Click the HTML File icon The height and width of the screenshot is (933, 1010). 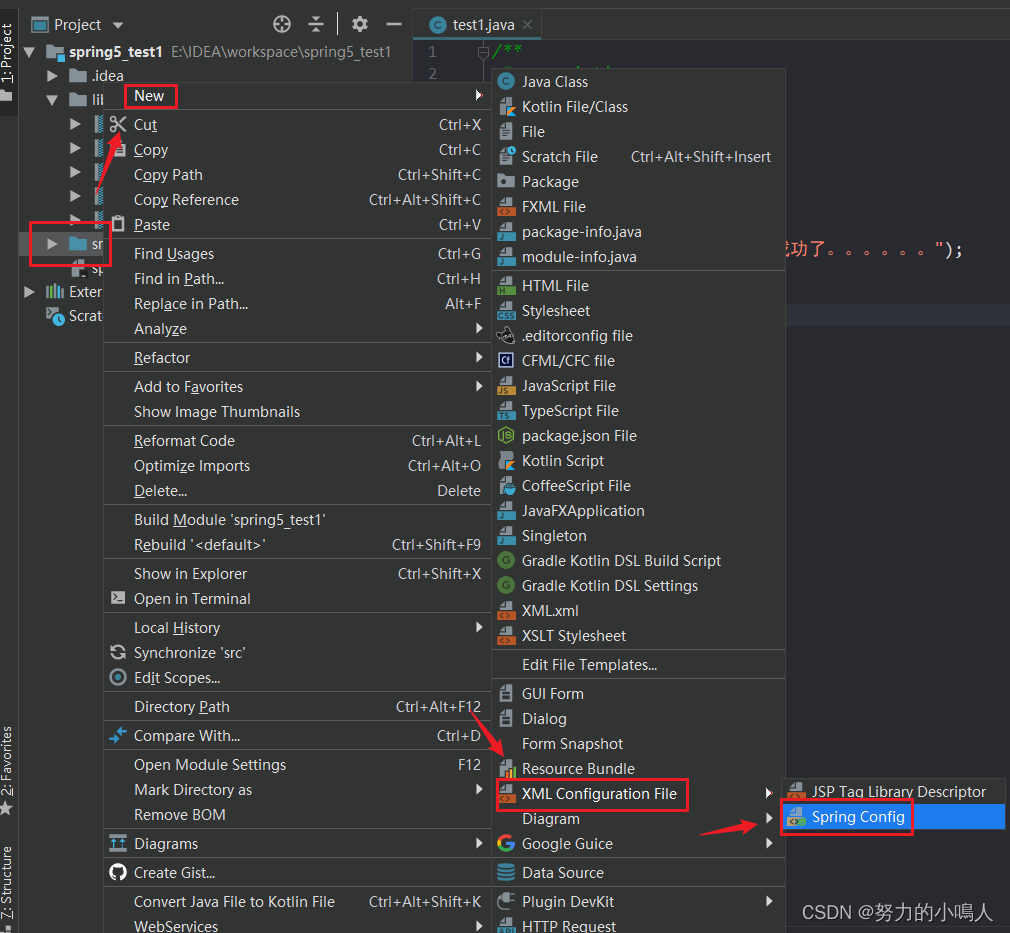[507, 285]
